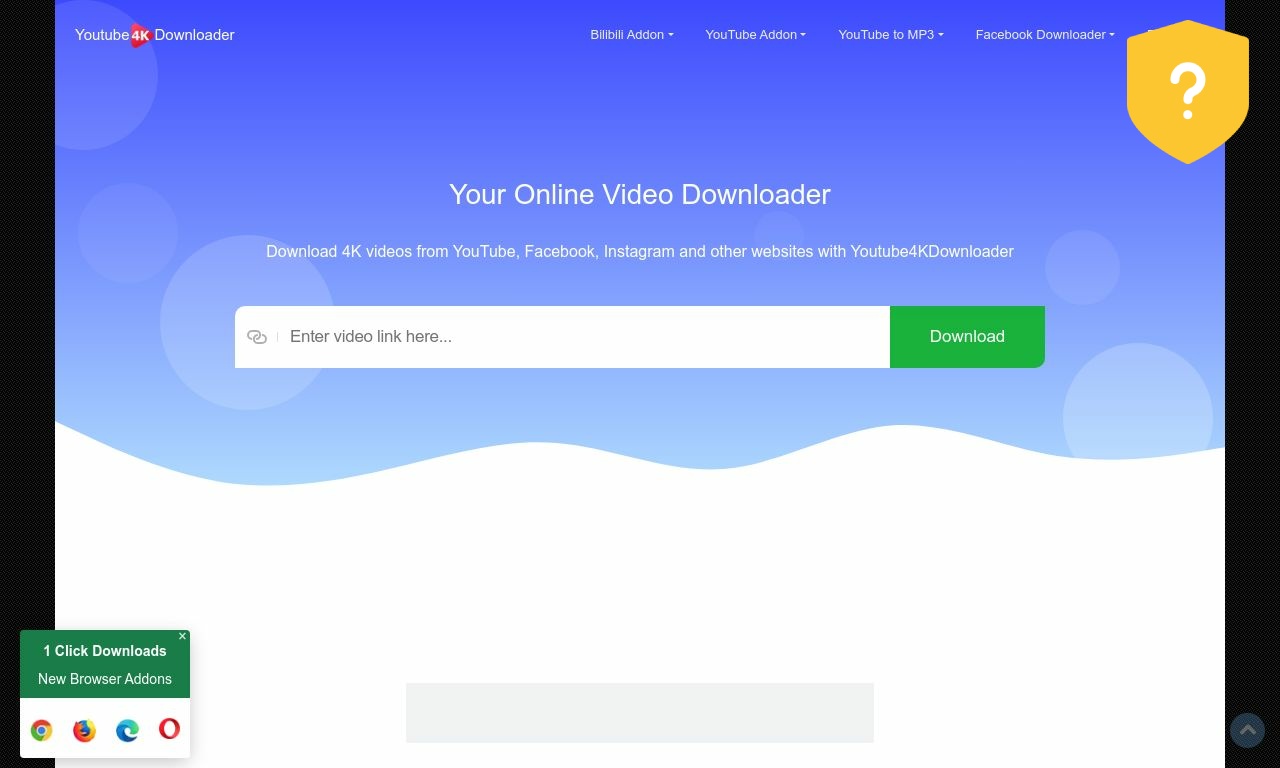Click the yellow question mark shield
Screen dimensions: 1280x768
click(x=1188, y=91)
